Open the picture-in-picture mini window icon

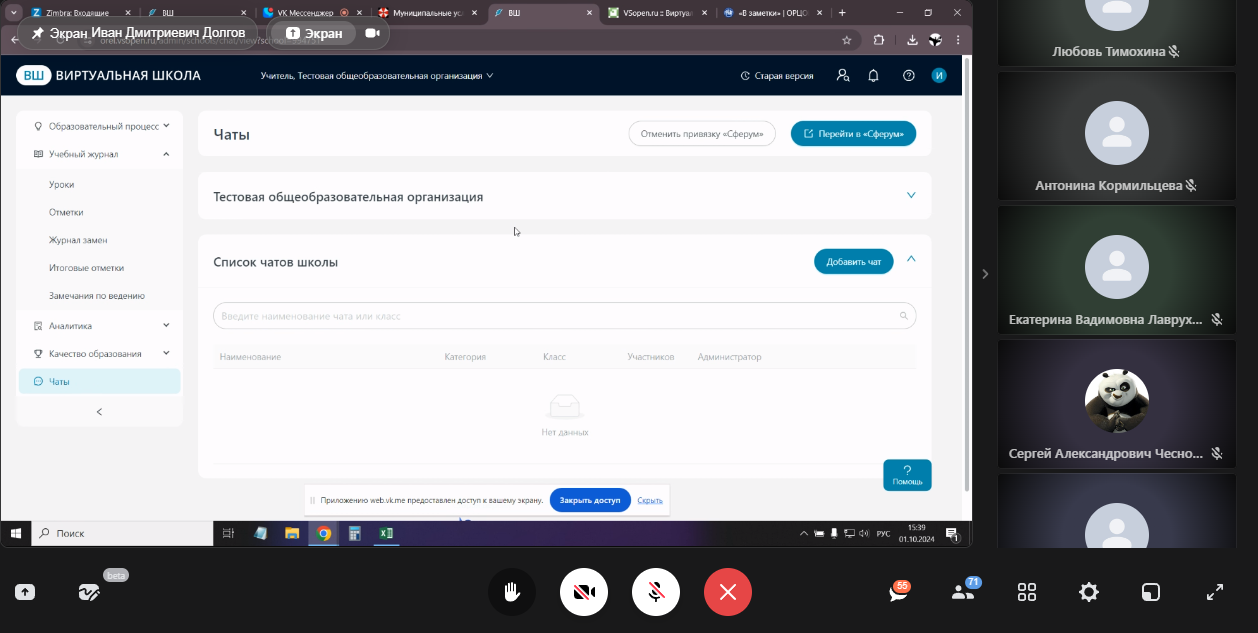(x=1151, y=592)
